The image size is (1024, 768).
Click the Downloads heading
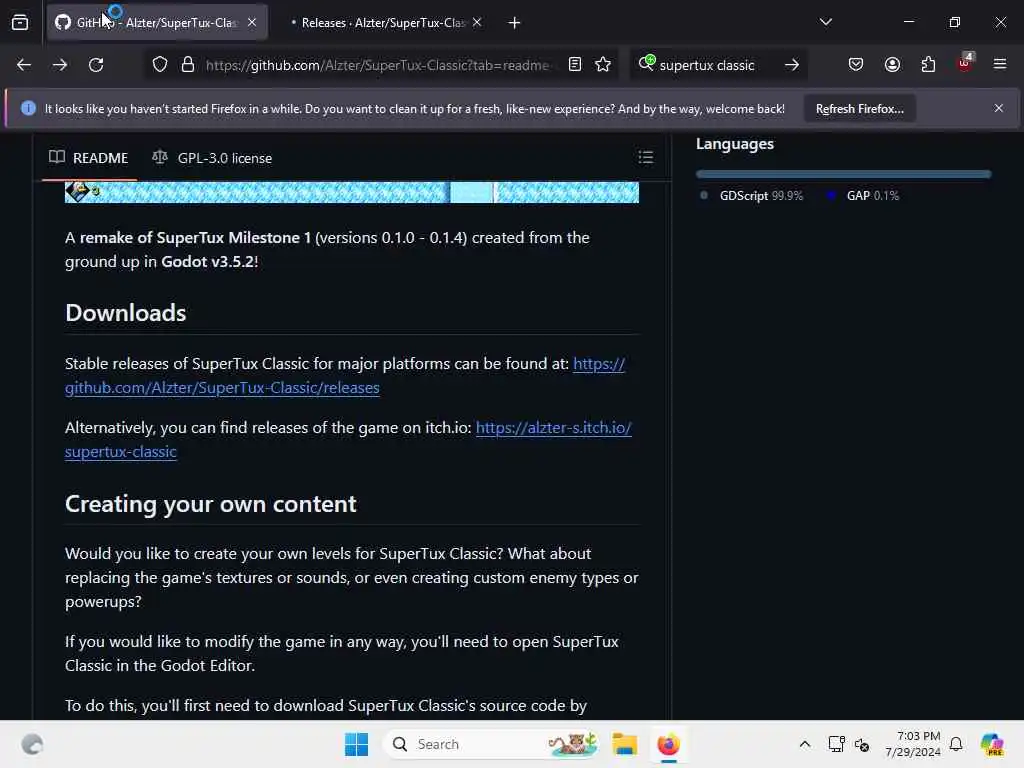[125, 313]
